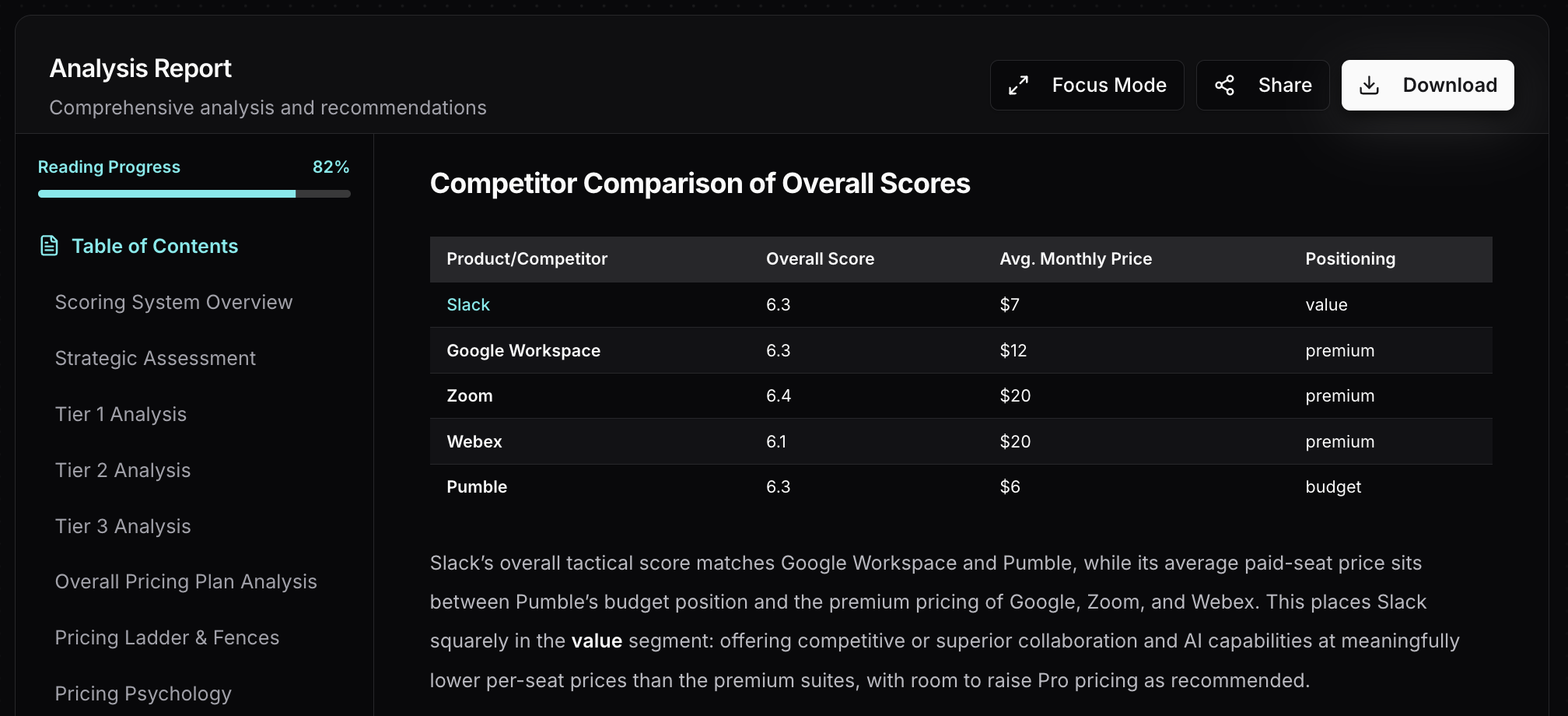Click the Share network icon
The image size is (1568, 716).
pos(1225,85)
